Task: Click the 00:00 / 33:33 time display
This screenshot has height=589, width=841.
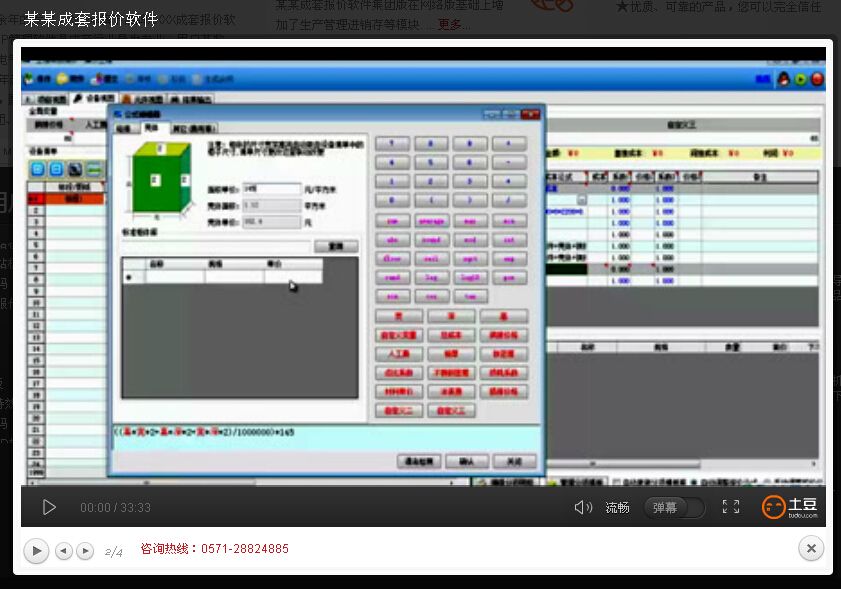Action: coord(115,508)
